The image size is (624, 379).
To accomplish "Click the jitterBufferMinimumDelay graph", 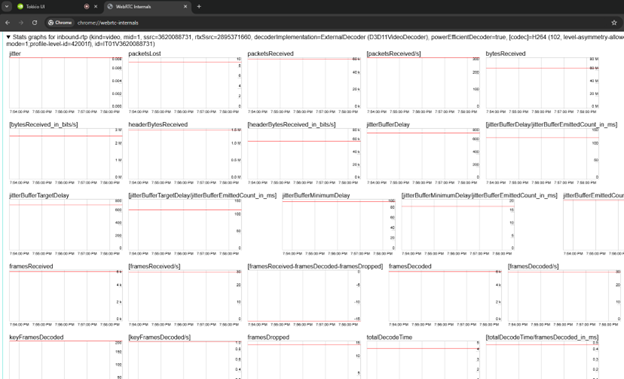I will [339, 224].
